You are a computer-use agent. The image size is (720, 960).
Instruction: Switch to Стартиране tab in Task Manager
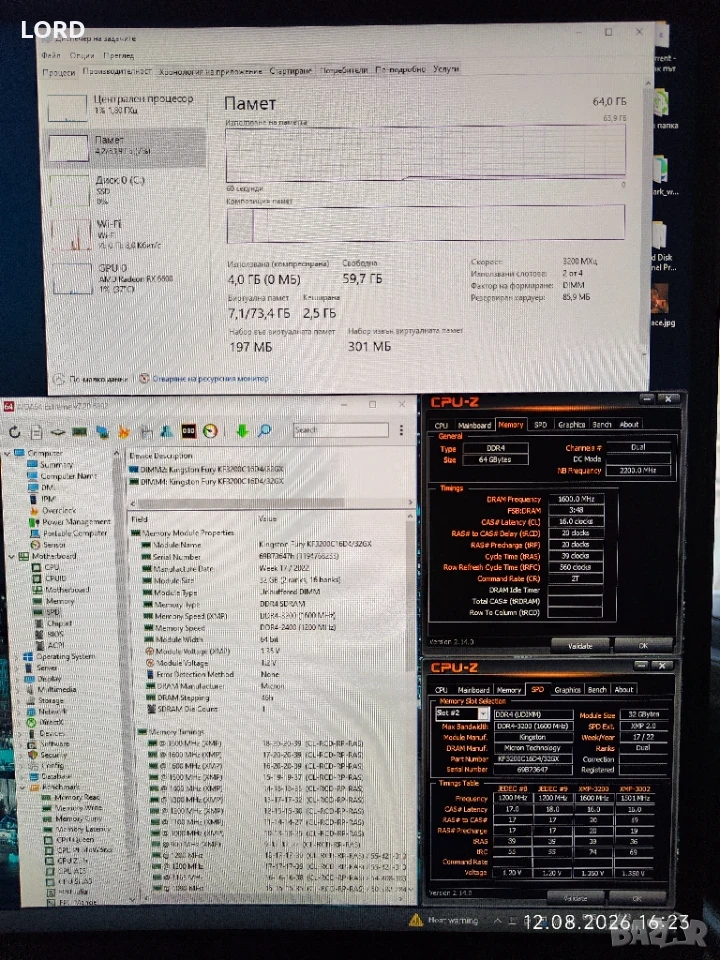(x=291, y=70)
